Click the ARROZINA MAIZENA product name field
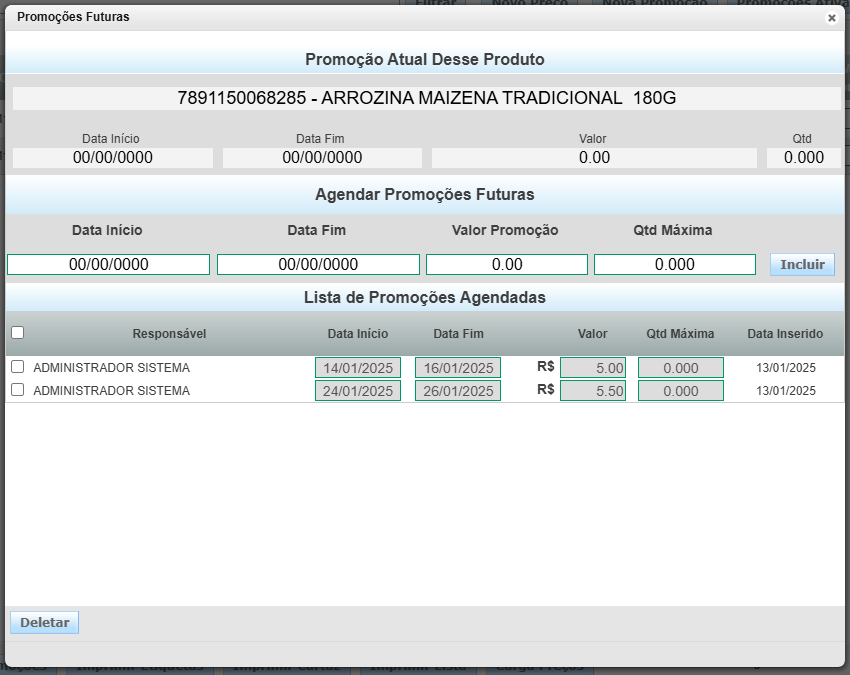This screenshot has height=675, width=850. click(426, 98)
